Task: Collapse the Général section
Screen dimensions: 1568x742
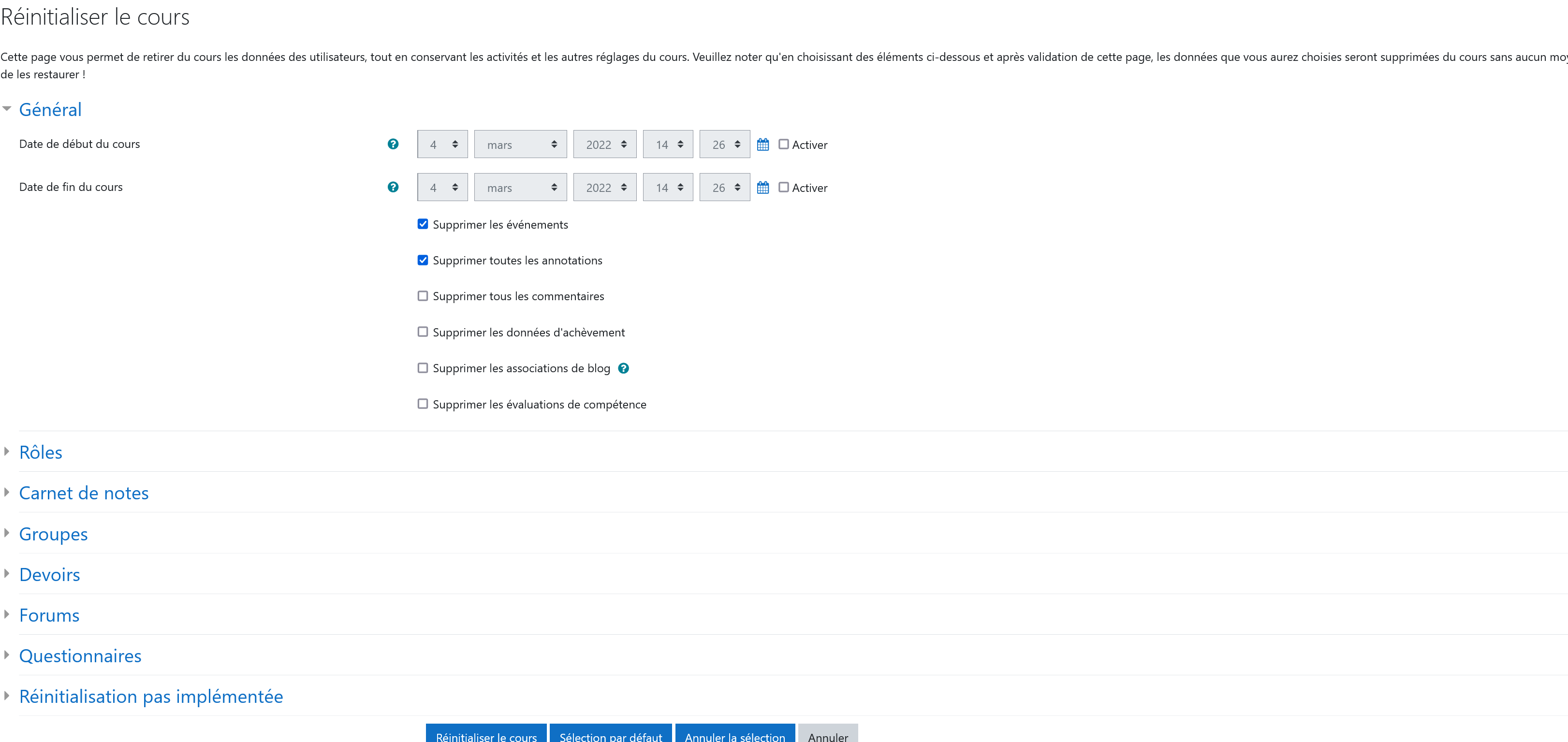Action: pos(50,110)
